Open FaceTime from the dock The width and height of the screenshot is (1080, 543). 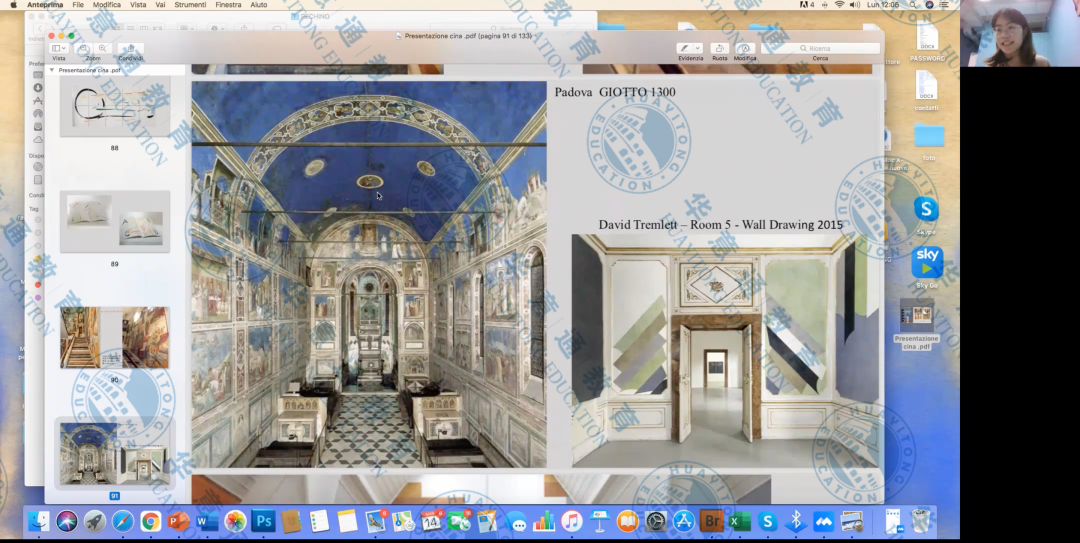(459, 522)
